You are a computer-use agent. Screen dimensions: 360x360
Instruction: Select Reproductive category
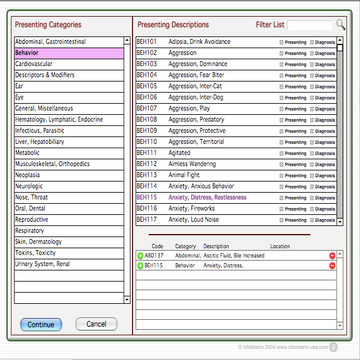click(69, 220)
